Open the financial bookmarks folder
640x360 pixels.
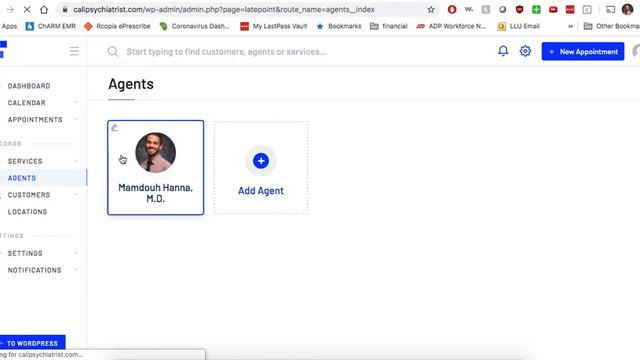[x=389, y=26]
